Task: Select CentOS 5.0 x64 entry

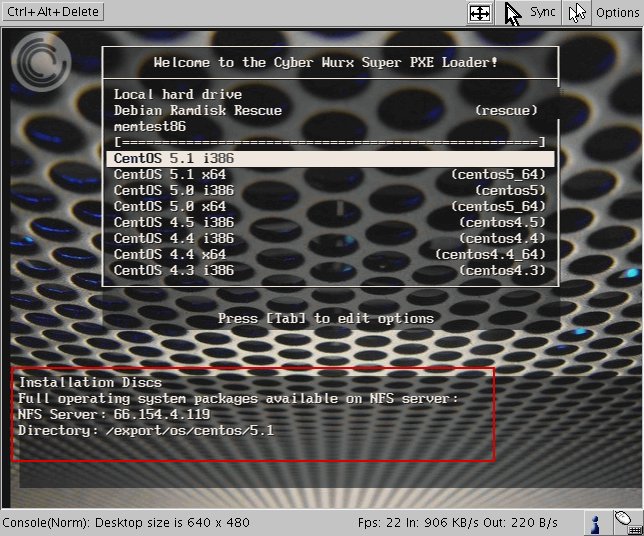Action: click(330, 207)
